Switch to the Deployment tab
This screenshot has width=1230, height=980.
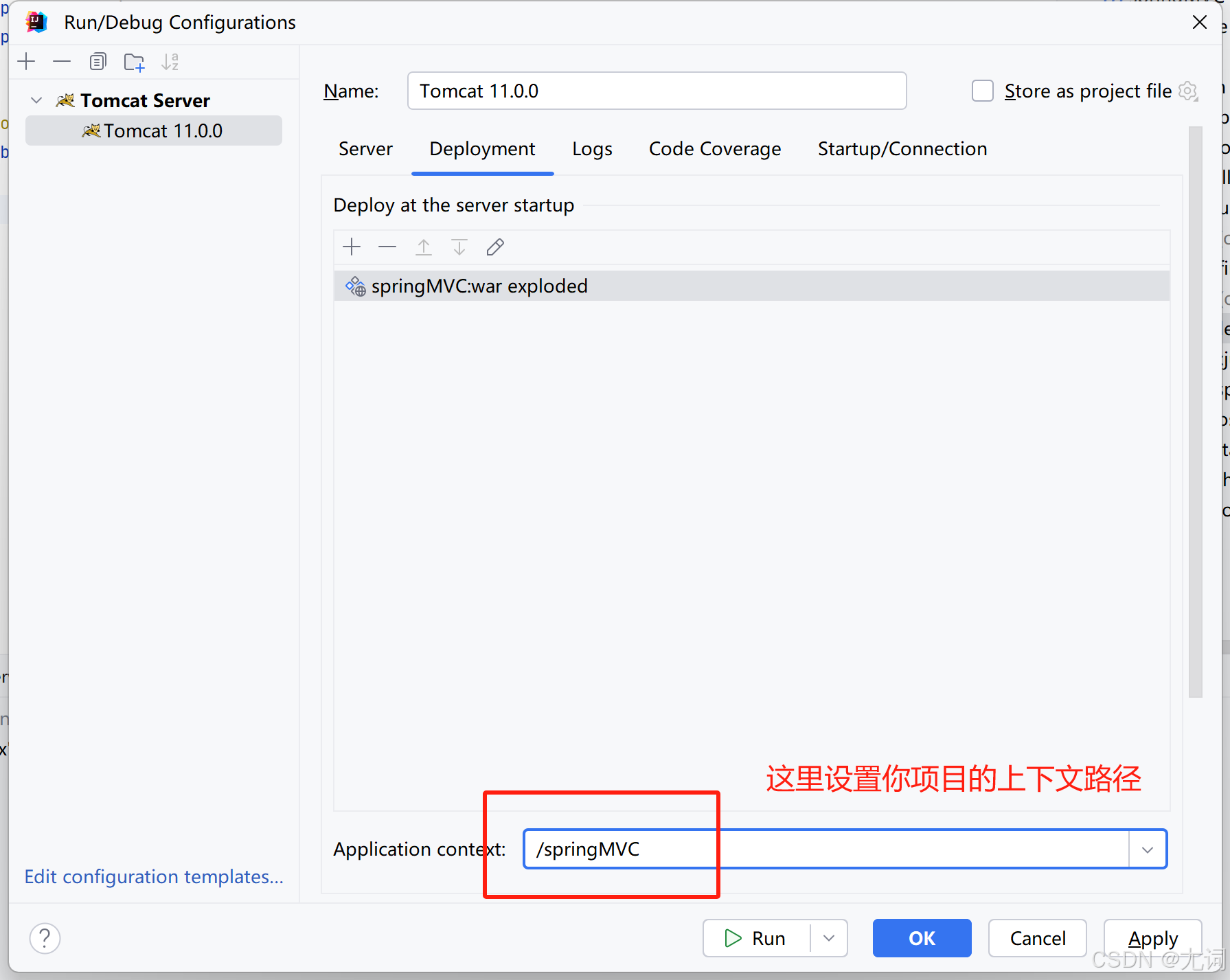tap(482, 149)
